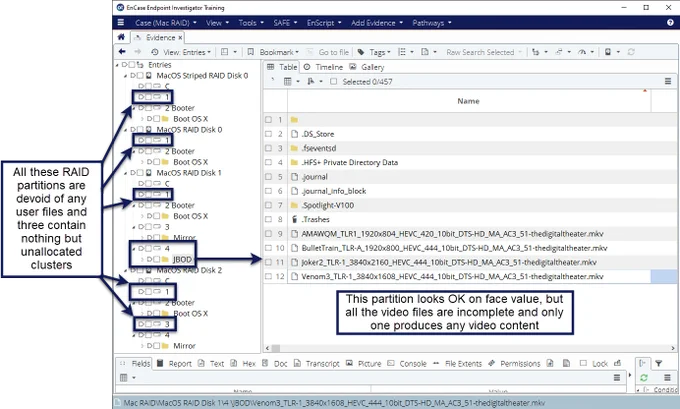This screenshot has width=680, height=409.
Task: Open the dropdown next to the grid icon below Fields
Action: [x=134, y=378]
